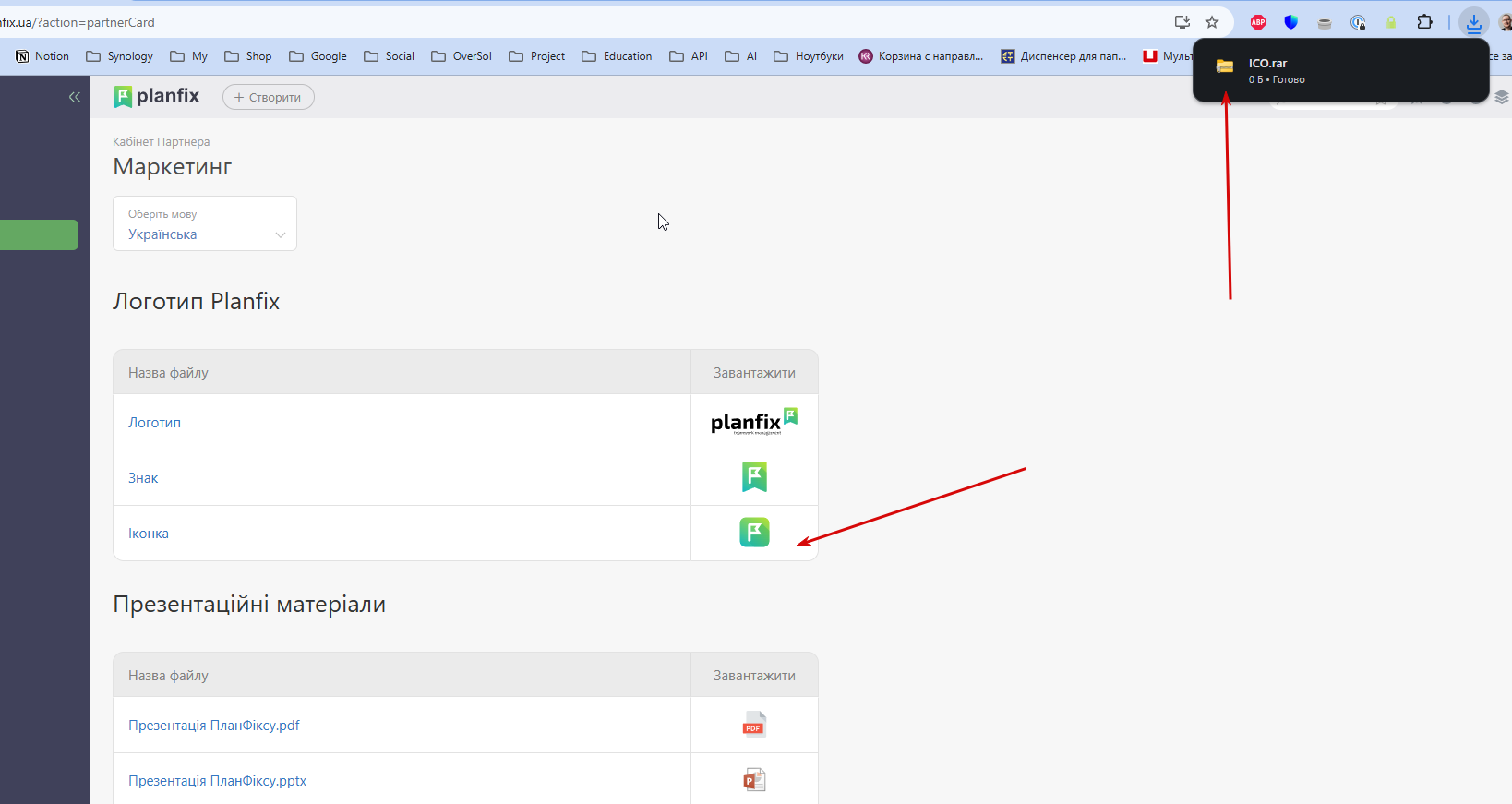Open the My bookmarks folder
Screen dimensions: 1512x804
click(x=189, y=56)
